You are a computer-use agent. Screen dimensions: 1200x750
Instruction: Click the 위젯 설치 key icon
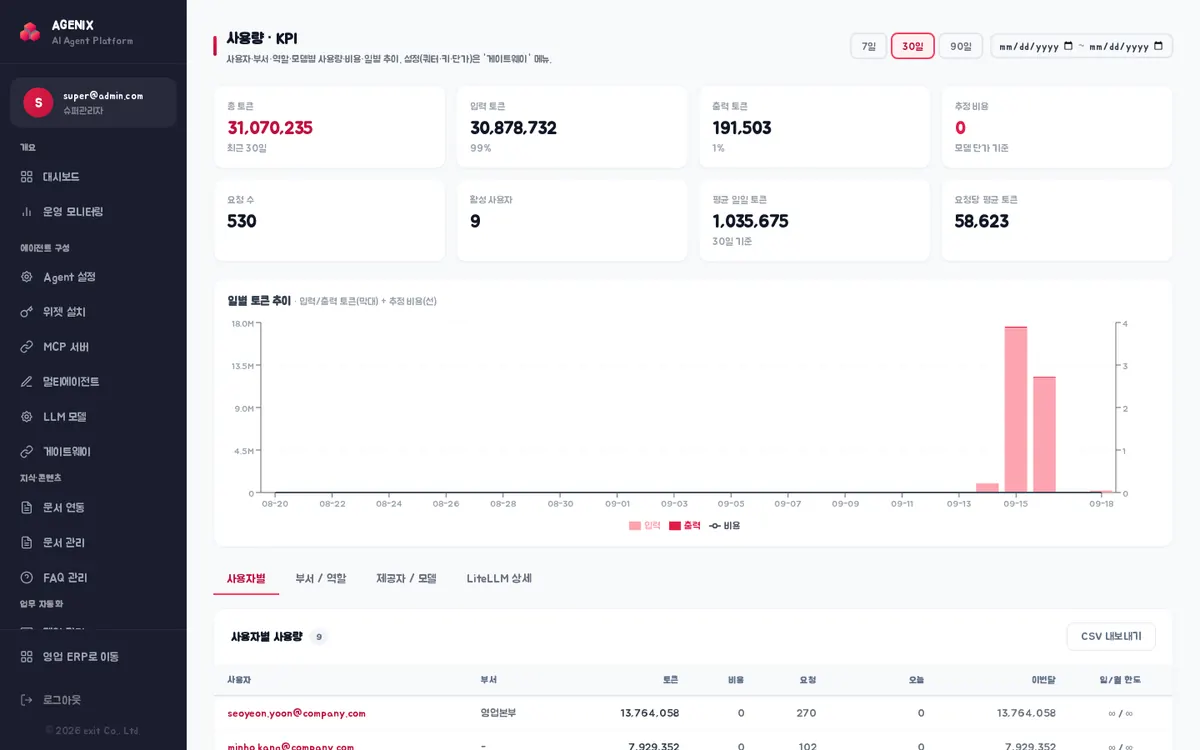click(x=27, y=312)
